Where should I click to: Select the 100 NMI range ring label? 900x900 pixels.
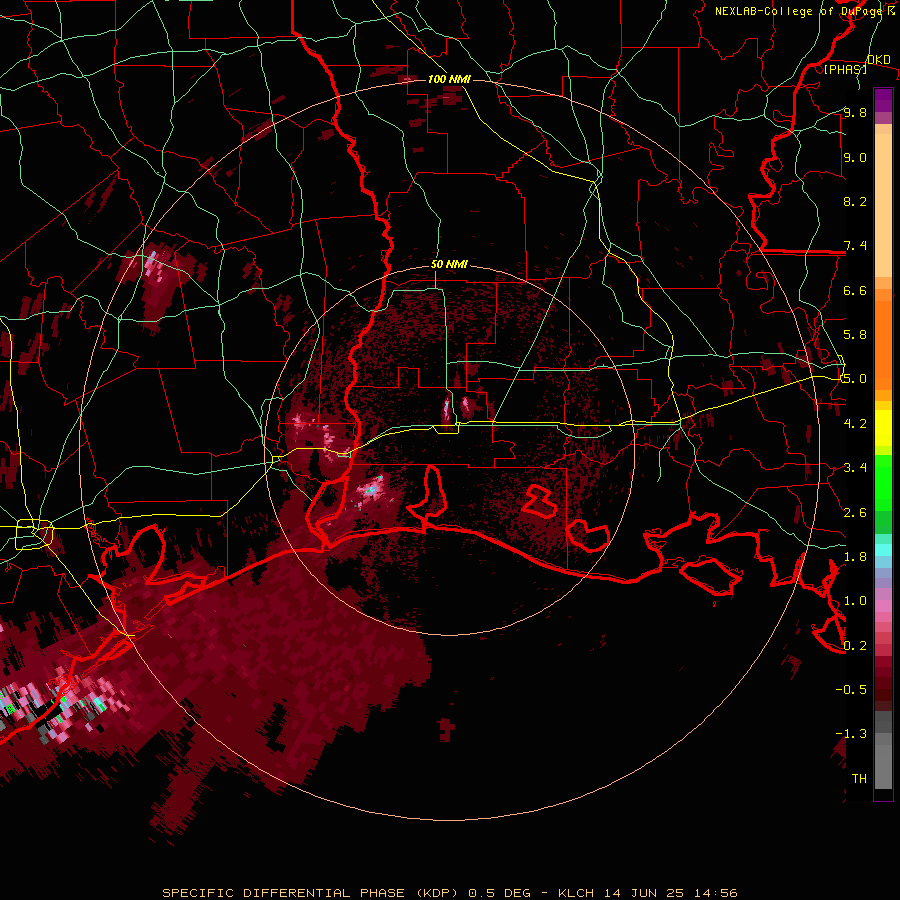[449, 79]
